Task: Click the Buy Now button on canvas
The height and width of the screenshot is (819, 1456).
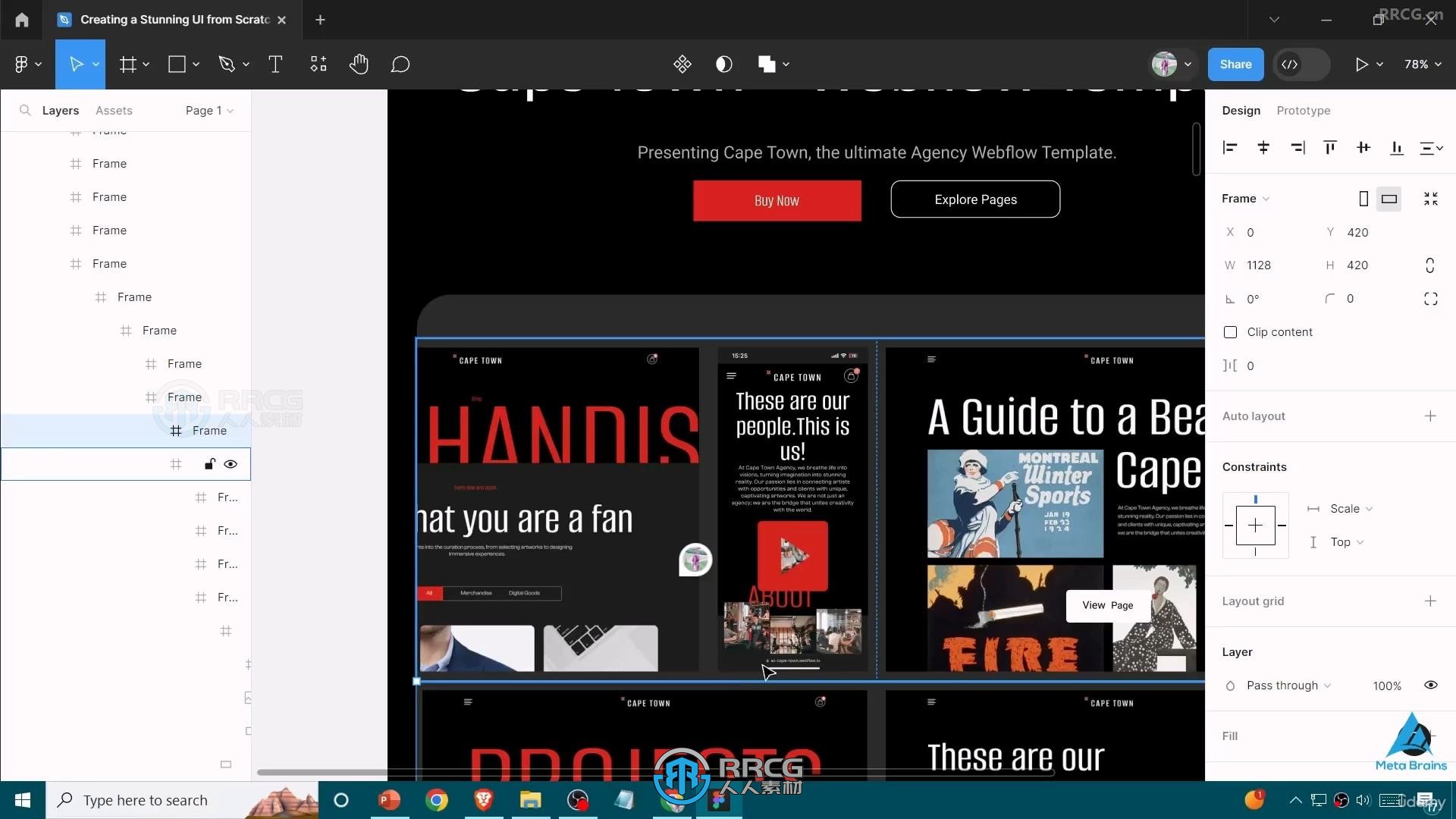Action: [x=777, y=201]
